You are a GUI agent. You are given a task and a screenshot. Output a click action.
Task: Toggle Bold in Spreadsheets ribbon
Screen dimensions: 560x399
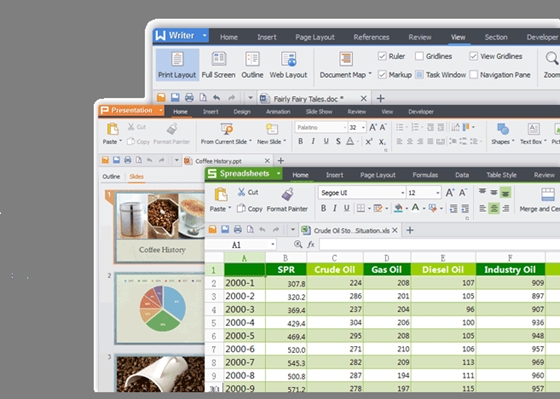tap(323, 208)
